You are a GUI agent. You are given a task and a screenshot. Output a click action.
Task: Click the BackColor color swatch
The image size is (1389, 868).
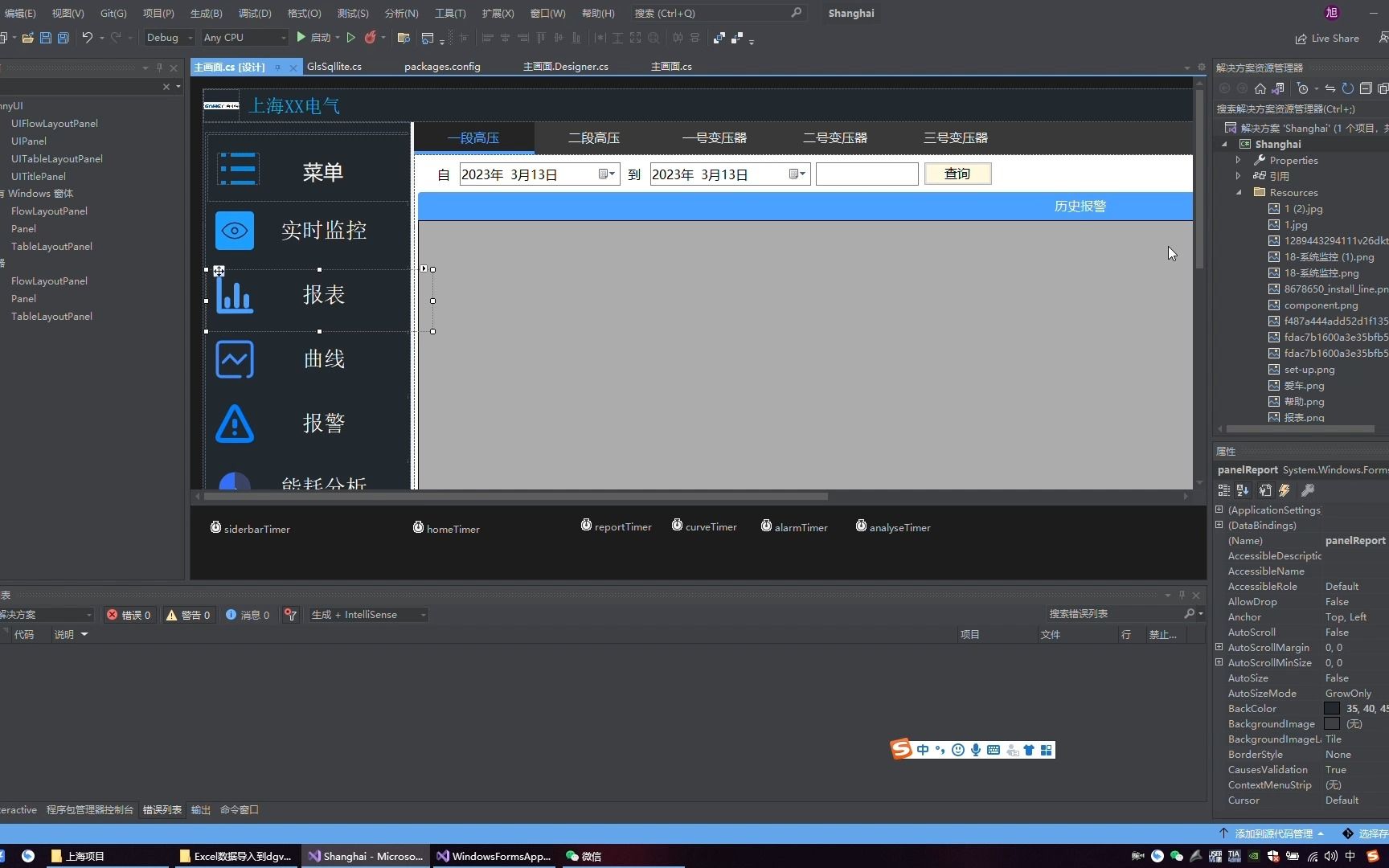[x=1333, y=708]
